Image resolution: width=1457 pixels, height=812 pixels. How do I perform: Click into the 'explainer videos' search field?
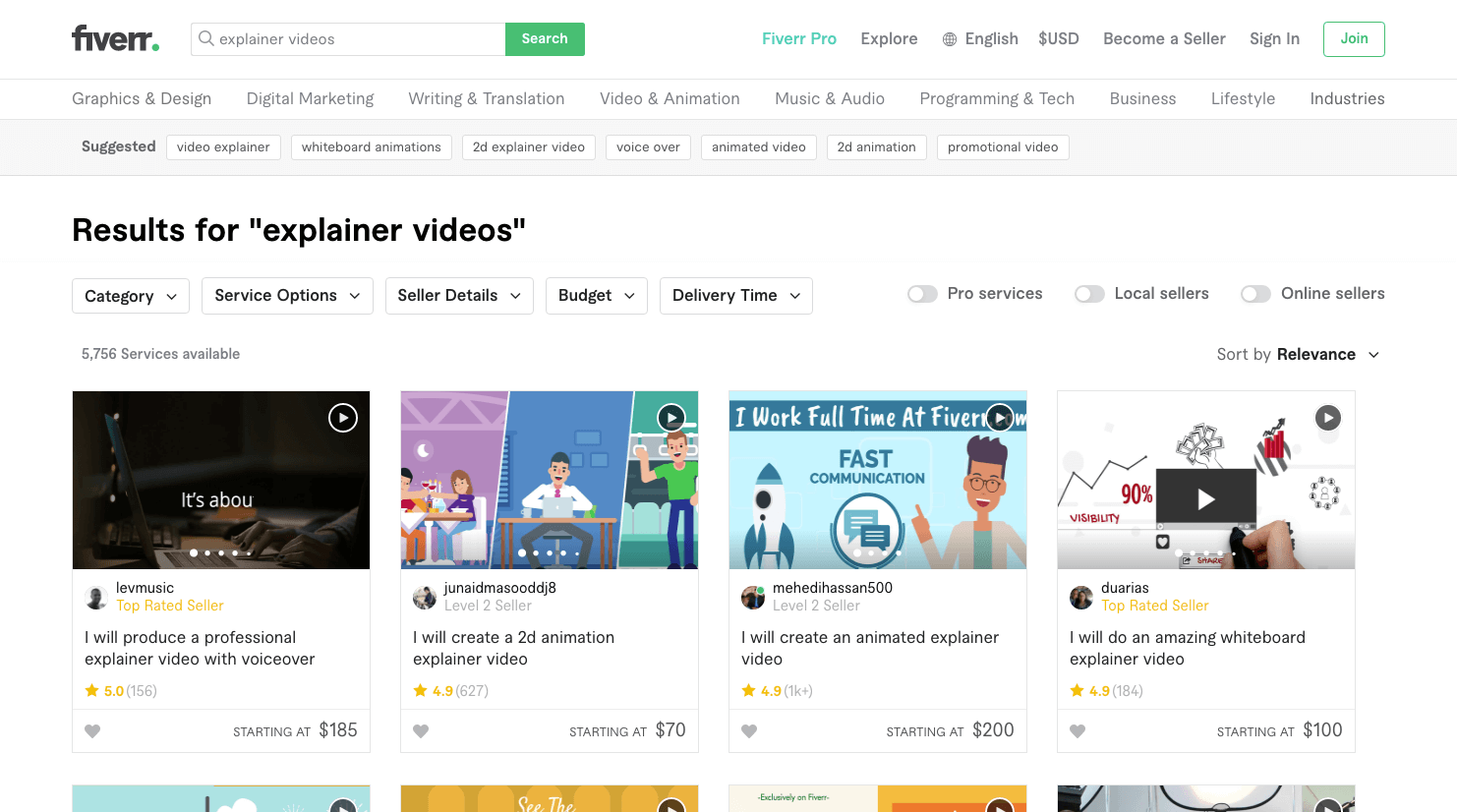(x=348, y=39)
